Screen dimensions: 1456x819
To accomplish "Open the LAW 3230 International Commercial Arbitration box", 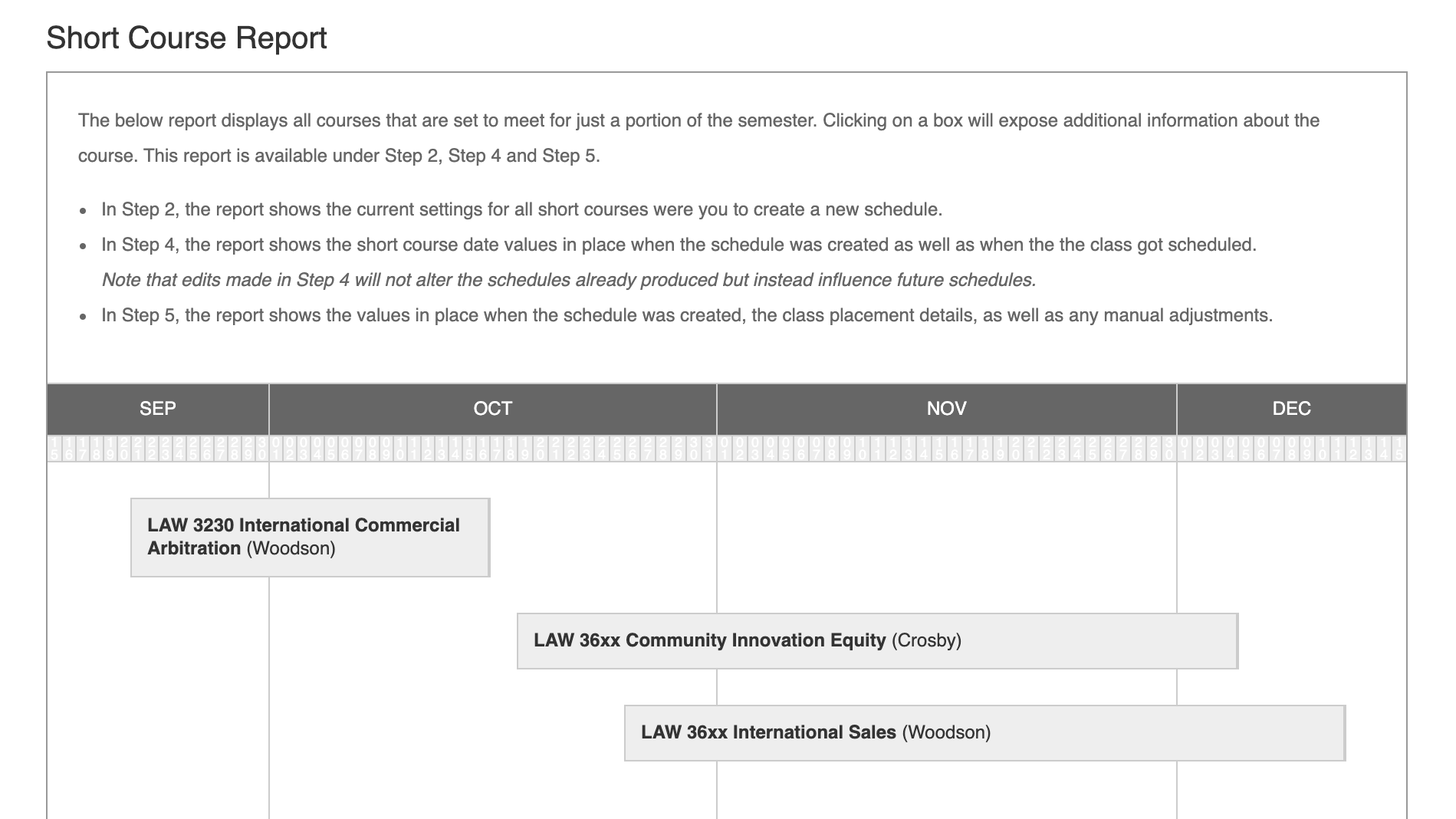I will tap(310, 537).
